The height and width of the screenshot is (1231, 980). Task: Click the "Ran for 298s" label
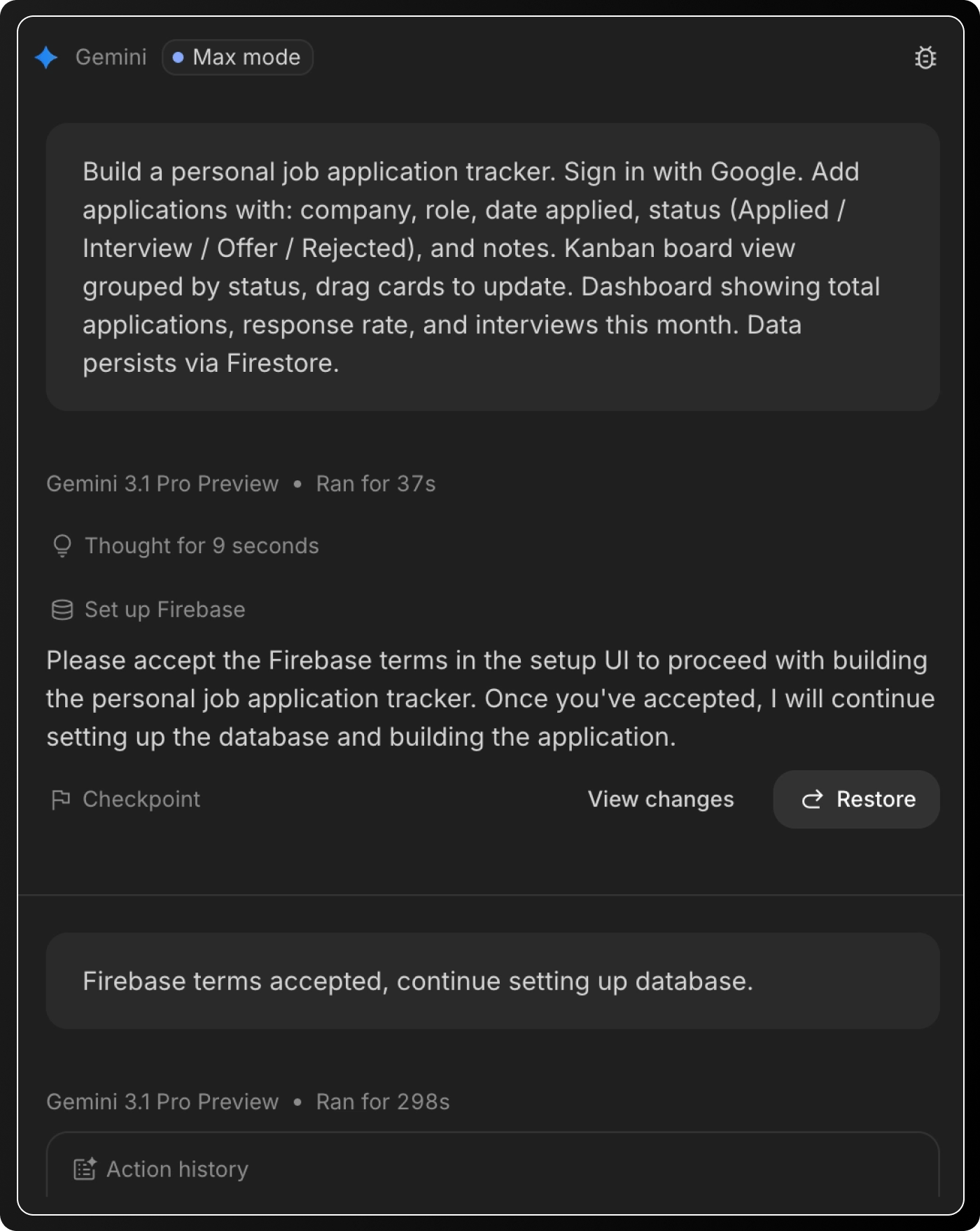pos(383,1102)
